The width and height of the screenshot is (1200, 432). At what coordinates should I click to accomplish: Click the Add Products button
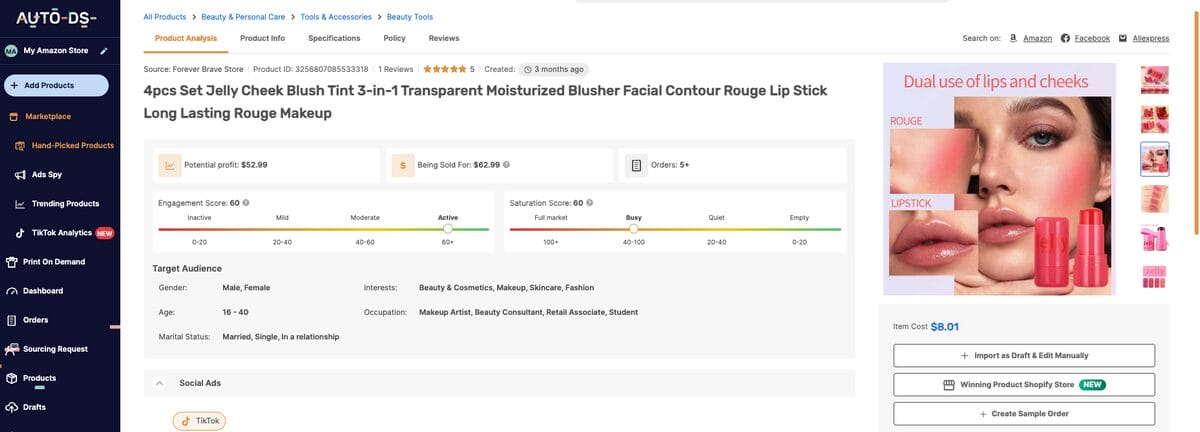(x=56, y=86)
